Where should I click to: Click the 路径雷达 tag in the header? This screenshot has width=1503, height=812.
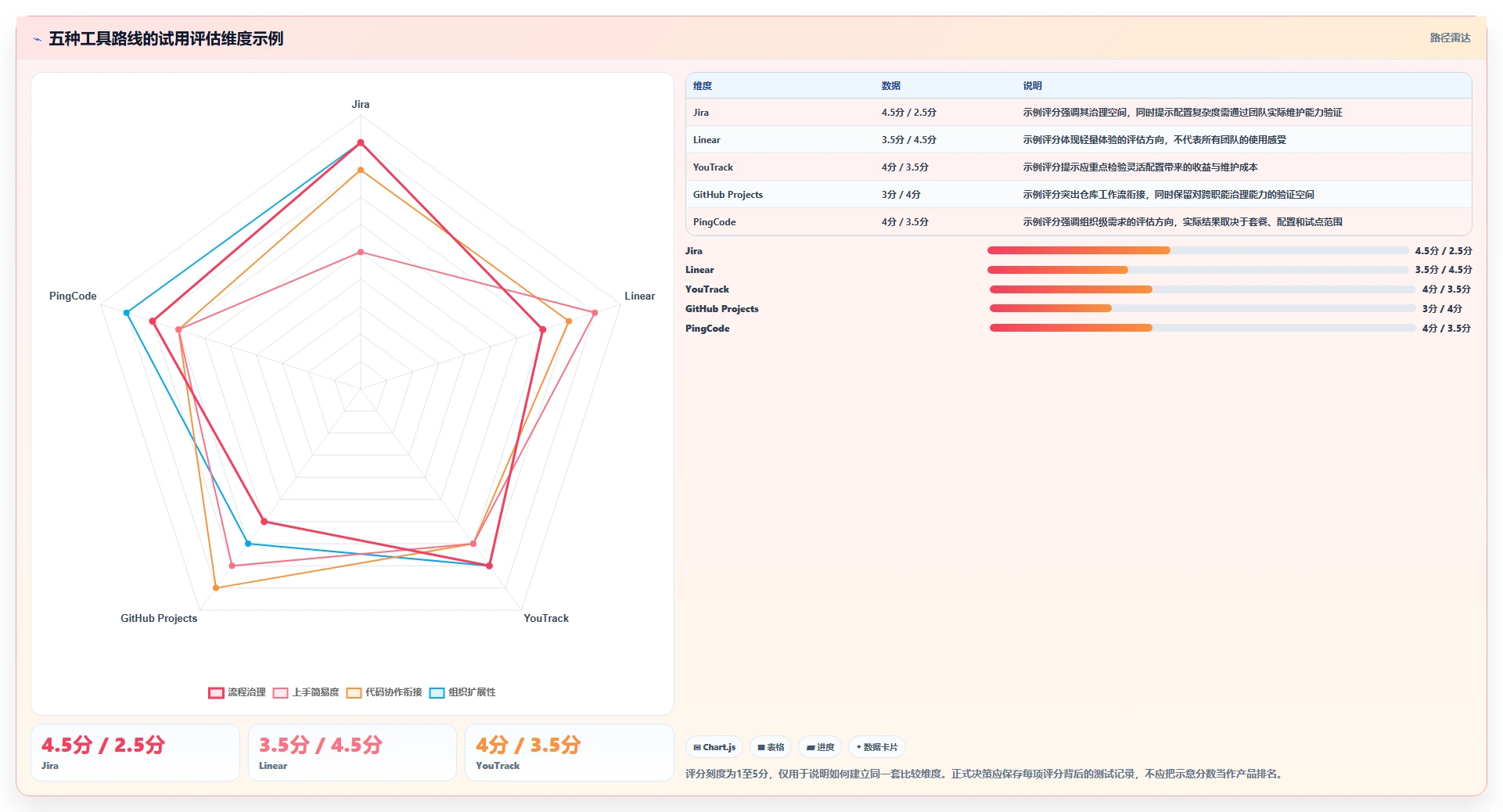tap(1450, 38)
